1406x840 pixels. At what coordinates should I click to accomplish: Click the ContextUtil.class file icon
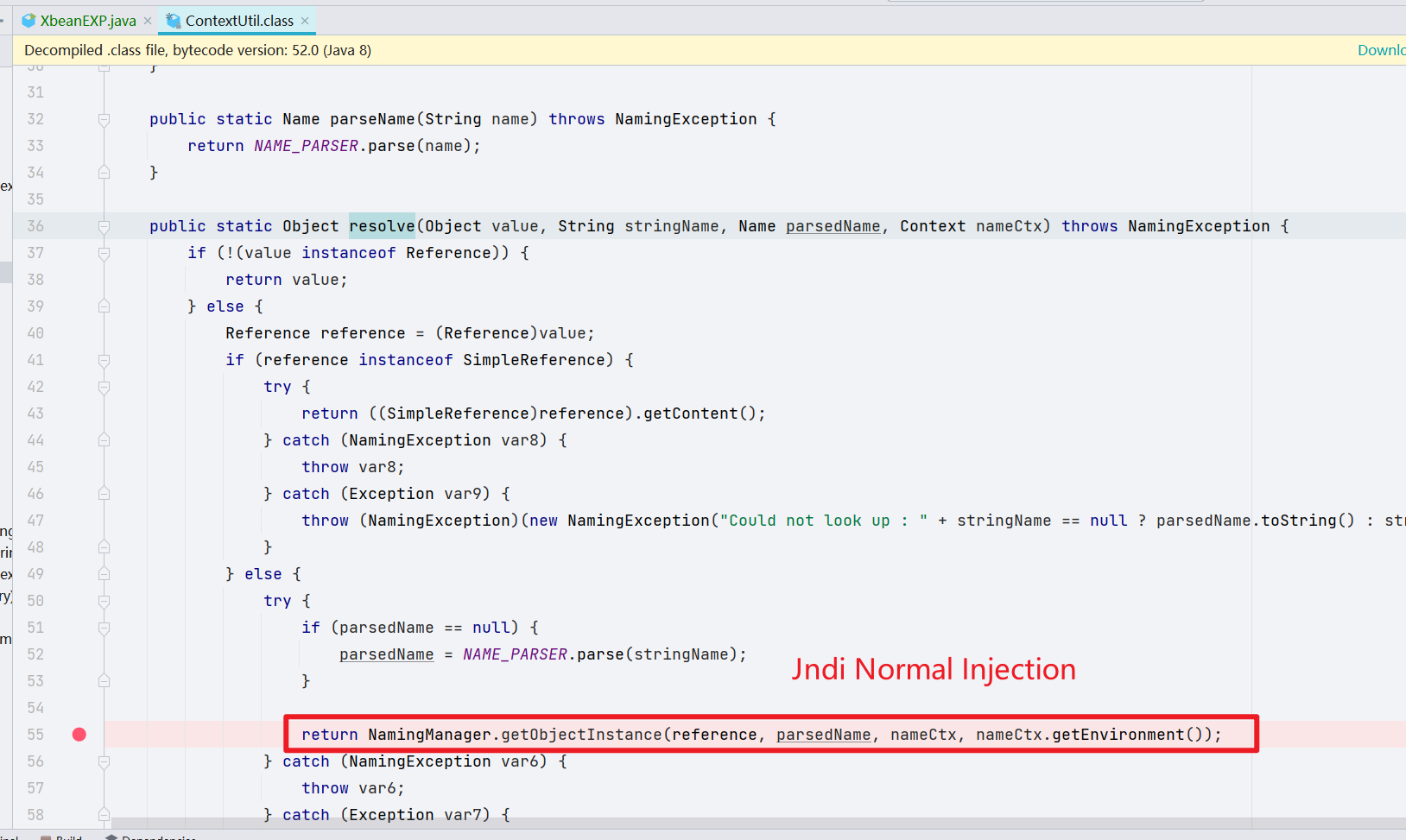pos(174,21)
